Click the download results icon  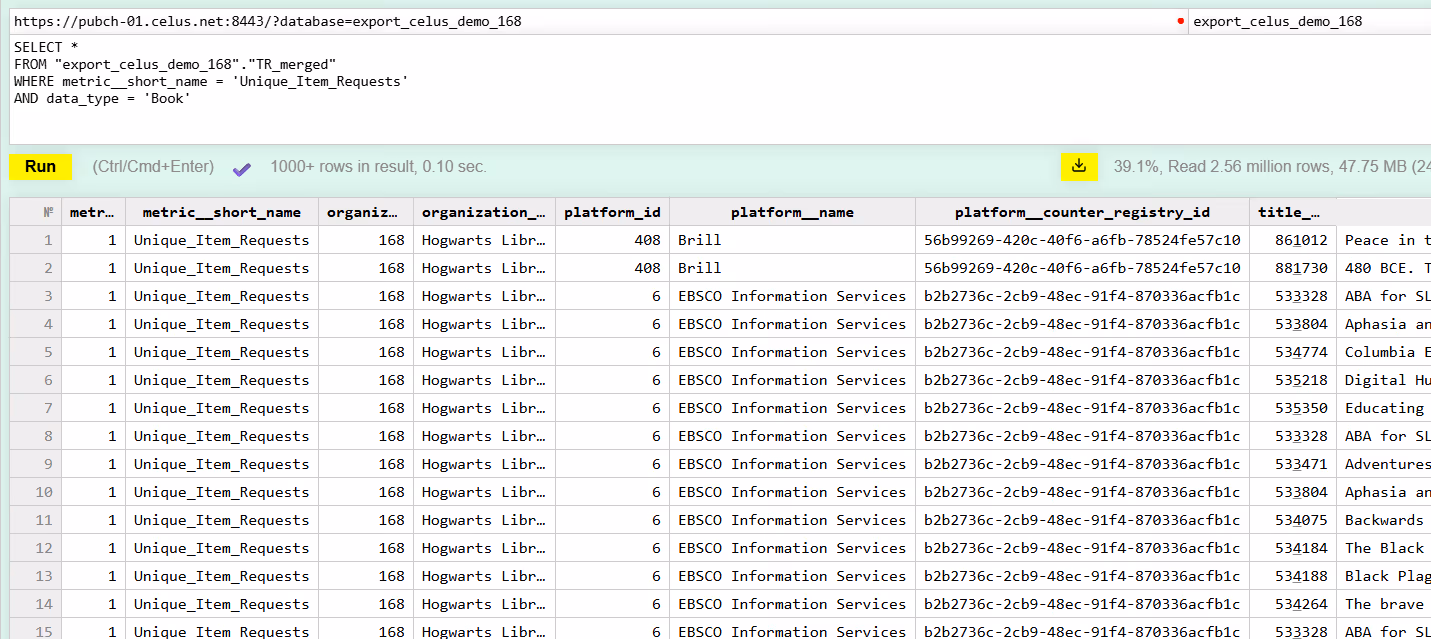(1078, 167)
